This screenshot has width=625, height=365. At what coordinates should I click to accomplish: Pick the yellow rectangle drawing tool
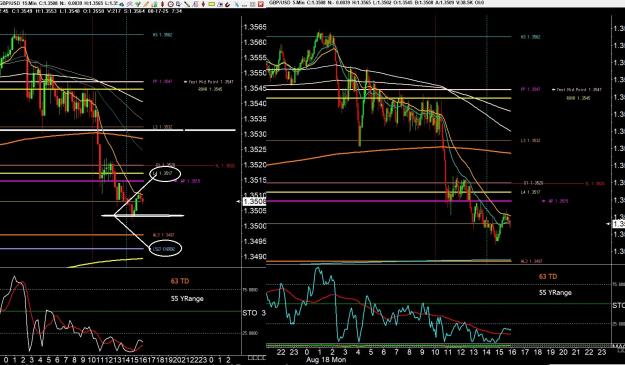click(211, 4)
